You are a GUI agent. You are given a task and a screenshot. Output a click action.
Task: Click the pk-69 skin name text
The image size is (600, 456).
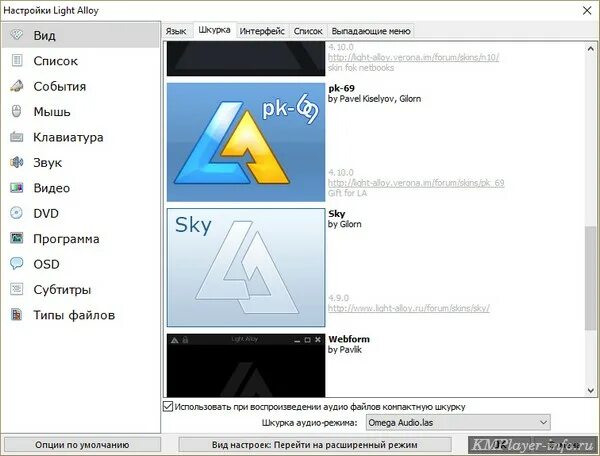[x=341, y=88]
